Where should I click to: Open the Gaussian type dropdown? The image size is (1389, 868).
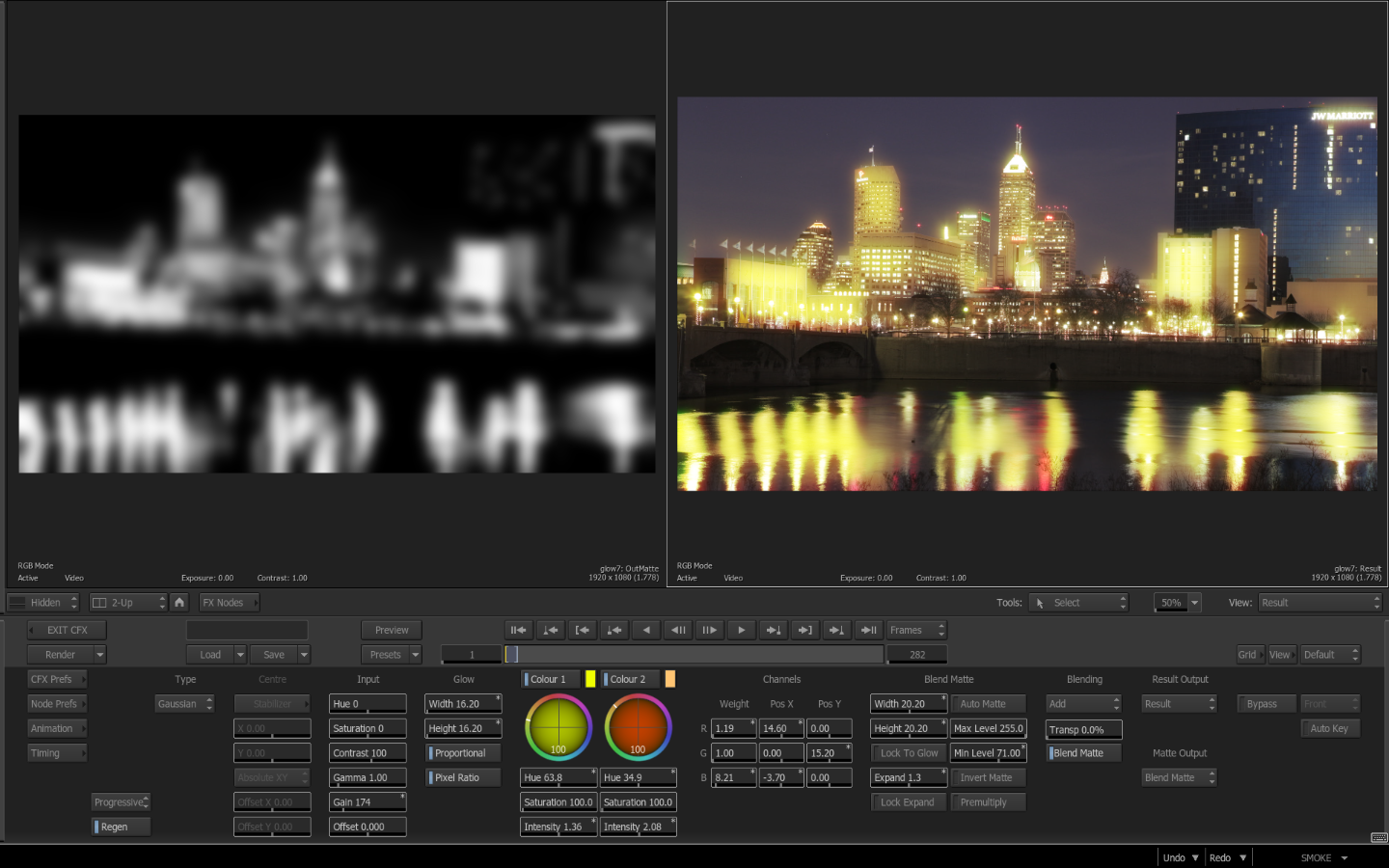click(x=184, y=704)
